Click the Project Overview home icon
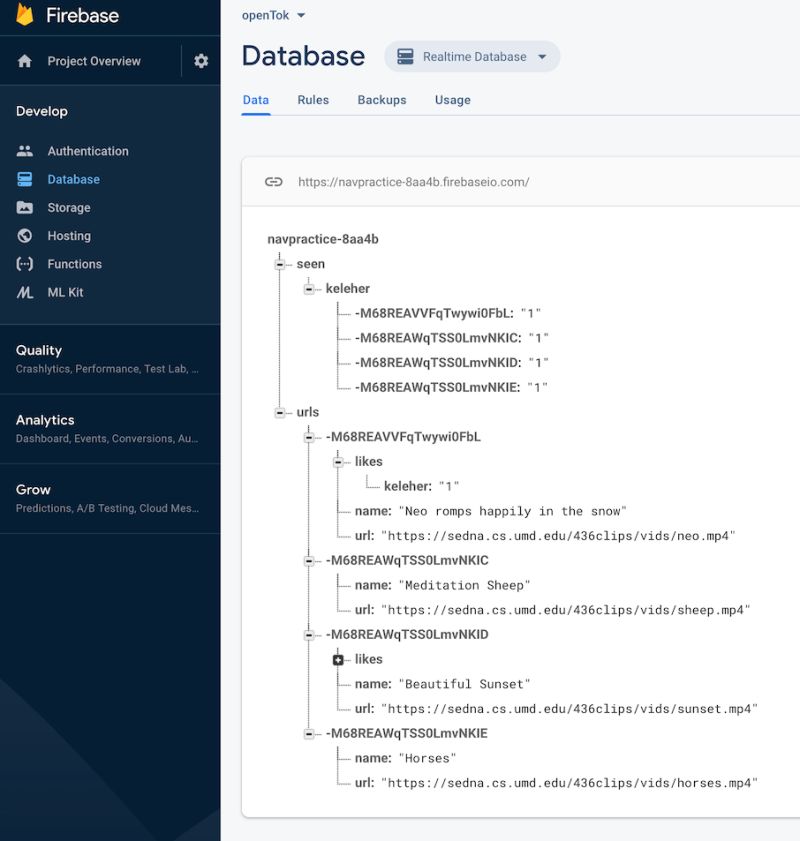This screenshot has height=841, width=800. pyautogui.click(x=25, y=61)
